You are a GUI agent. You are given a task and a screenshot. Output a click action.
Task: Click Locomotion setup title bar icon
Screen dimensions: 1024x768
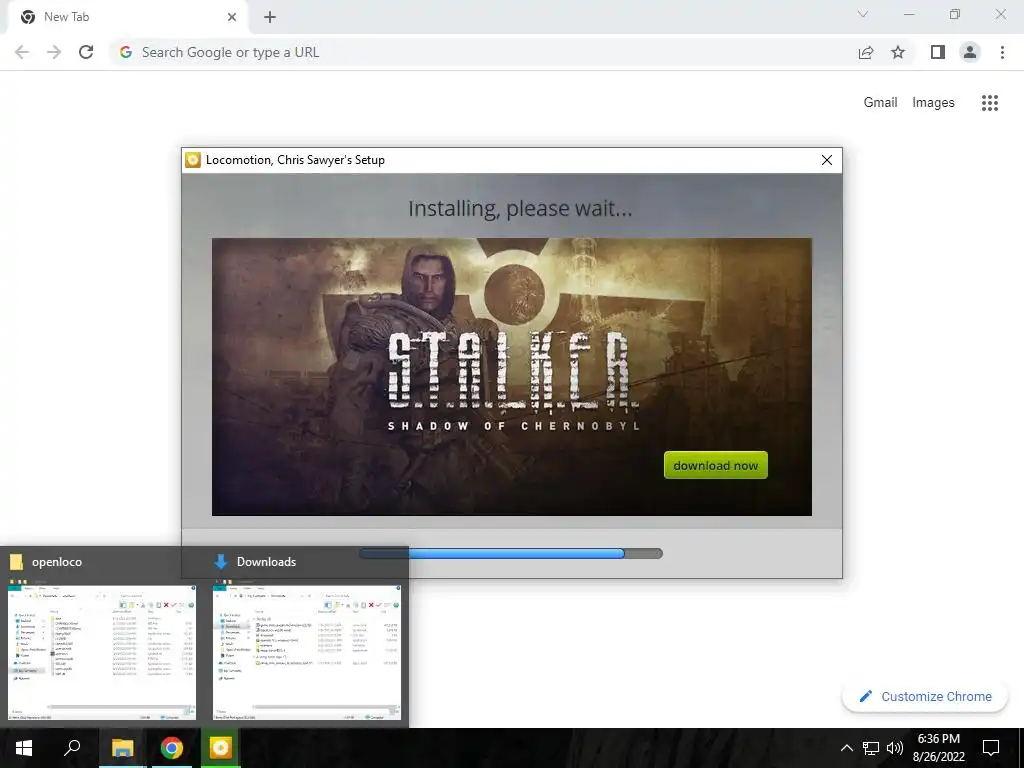click(193, 160)
